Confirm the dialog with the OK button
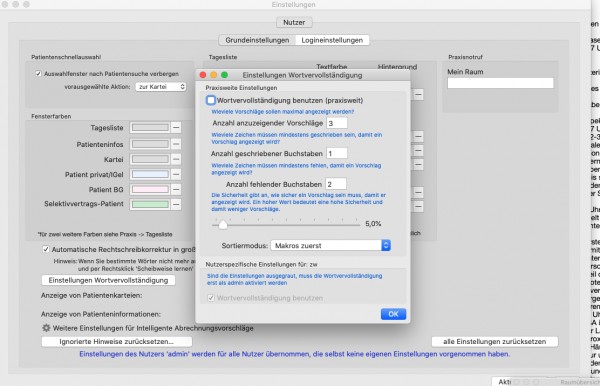Screen dimensions: 600x386 click(393, 314)
